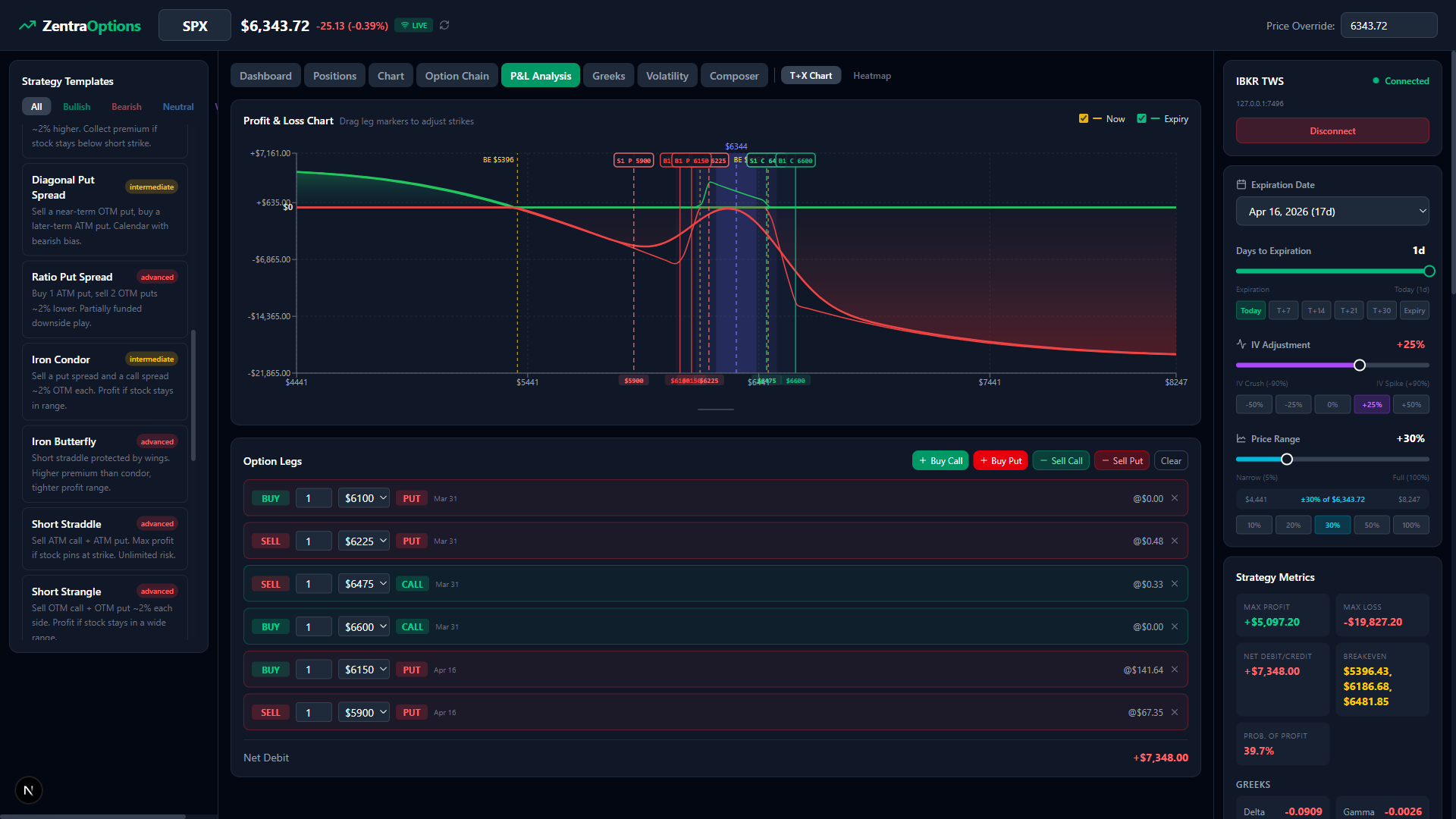The image size is (1456, 819).
Task: Select the Iron Butterfly template
Action: tap(105, 464)
